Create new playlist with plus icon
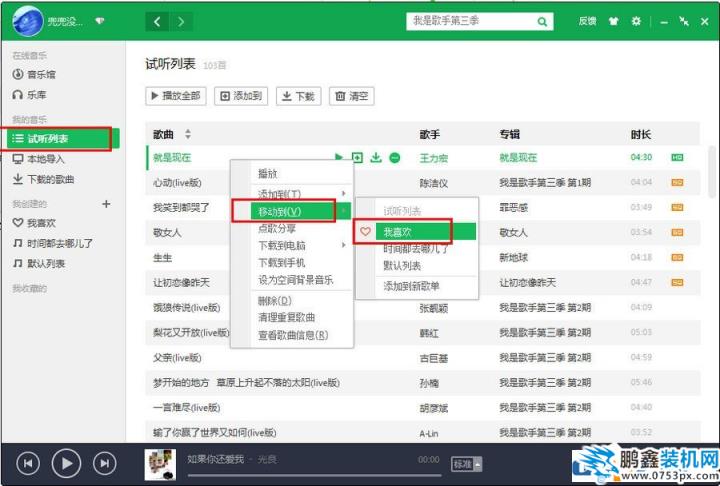 point(106,203)
